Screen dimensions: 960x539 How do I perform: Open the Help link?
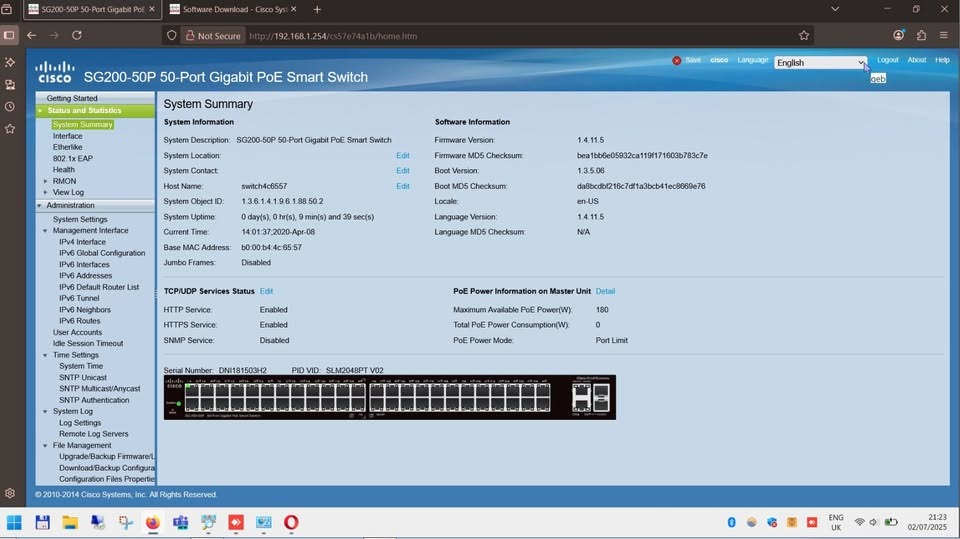942,60
